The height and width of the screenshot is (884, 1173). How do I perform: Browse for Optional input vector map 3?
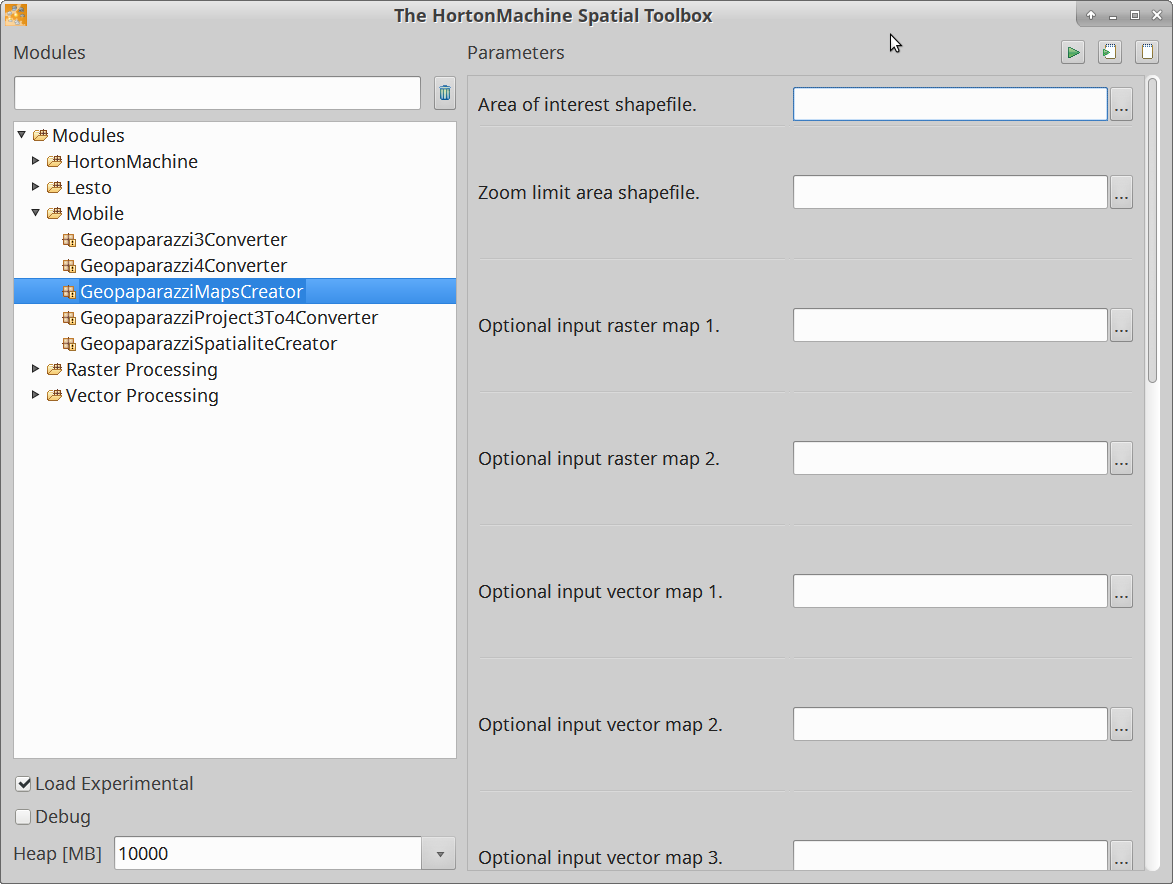(1121, 856)
